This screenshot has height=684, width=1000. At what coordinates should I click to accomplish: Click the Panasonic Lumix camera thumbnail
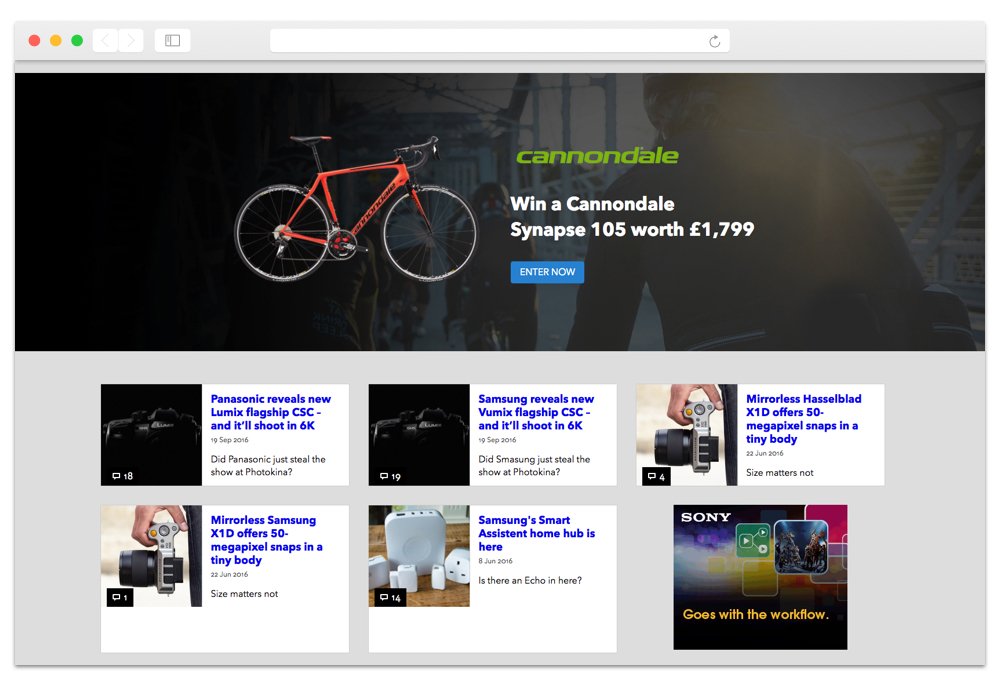(x=151, y=435)
